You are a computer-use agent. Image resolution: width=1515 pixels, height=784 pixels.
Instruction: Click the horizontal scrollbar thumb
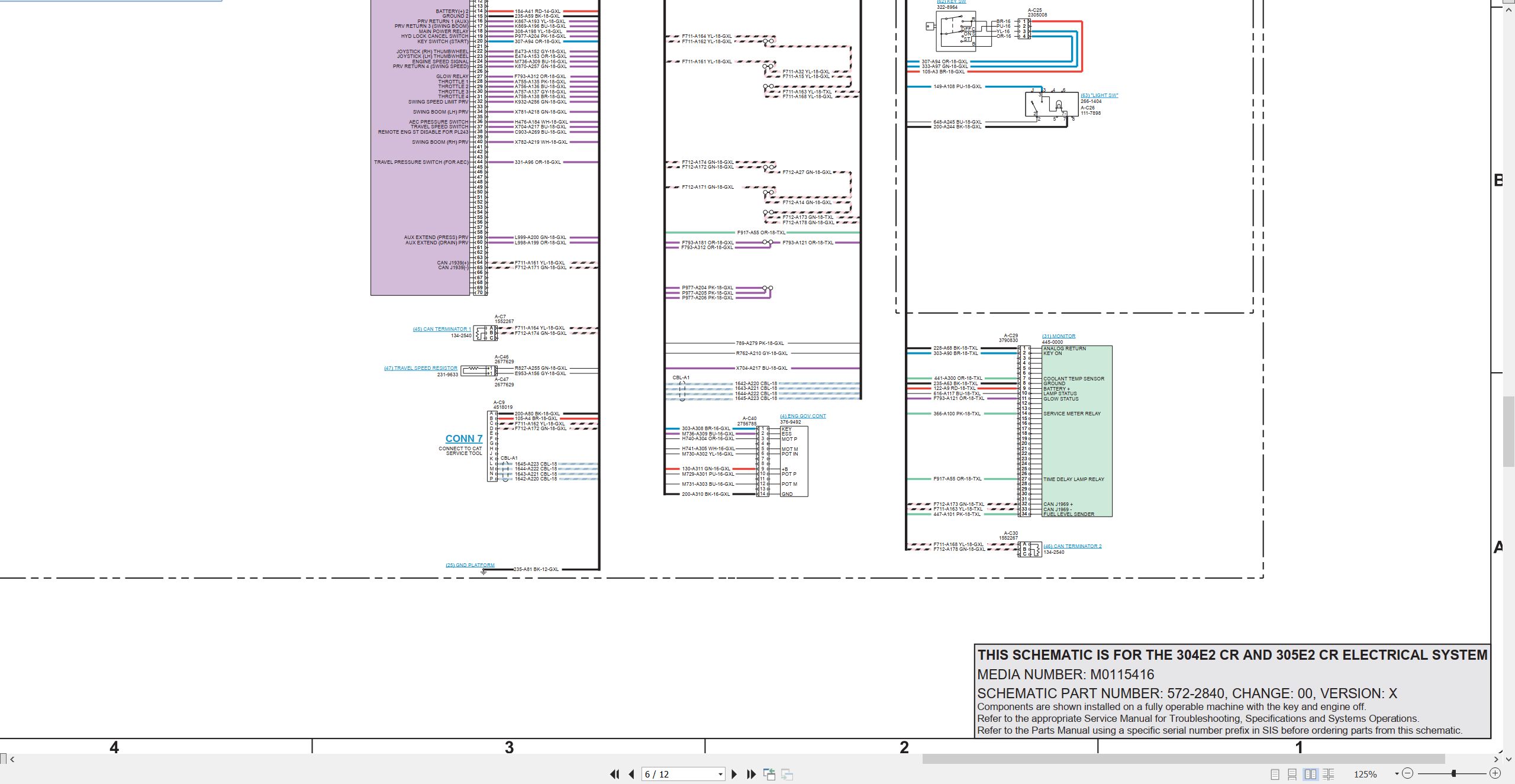pyautogui.click(x=1184, y=759)
